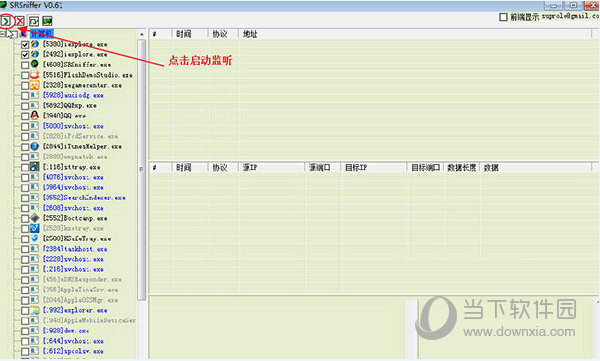Check the FlashDemoStudio.exe checkbox

click(x=25, y=75)
